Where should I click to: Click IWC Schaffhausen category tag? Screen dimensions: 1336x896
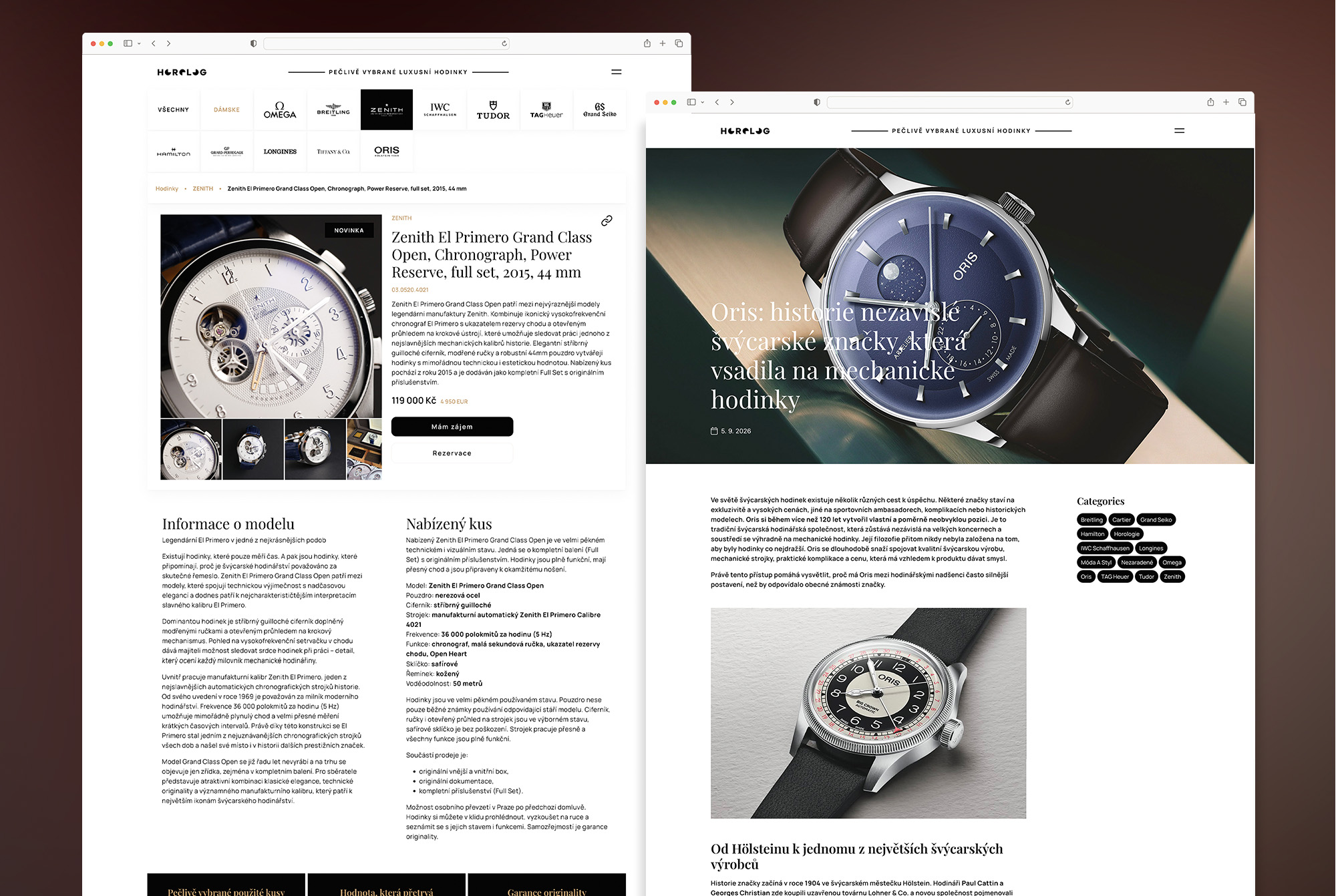tap(1105, 548)
